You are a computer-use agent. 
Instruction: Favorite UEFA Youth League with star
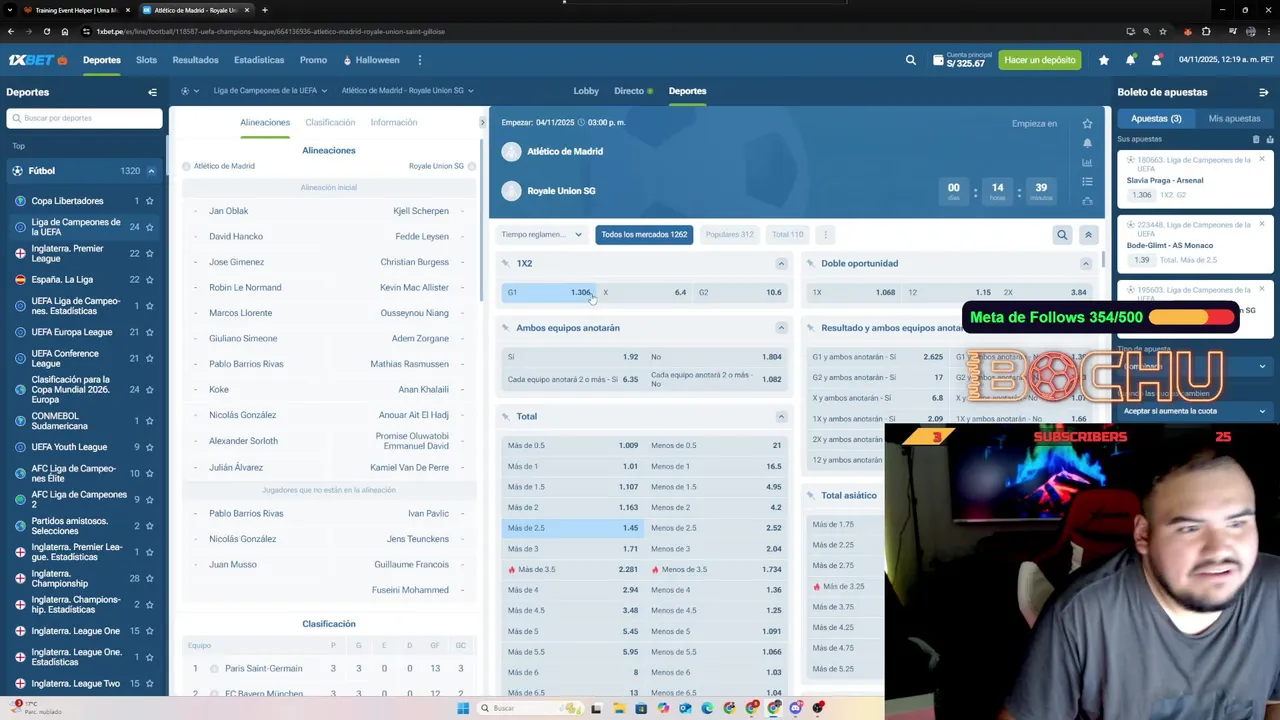[149, 447]
